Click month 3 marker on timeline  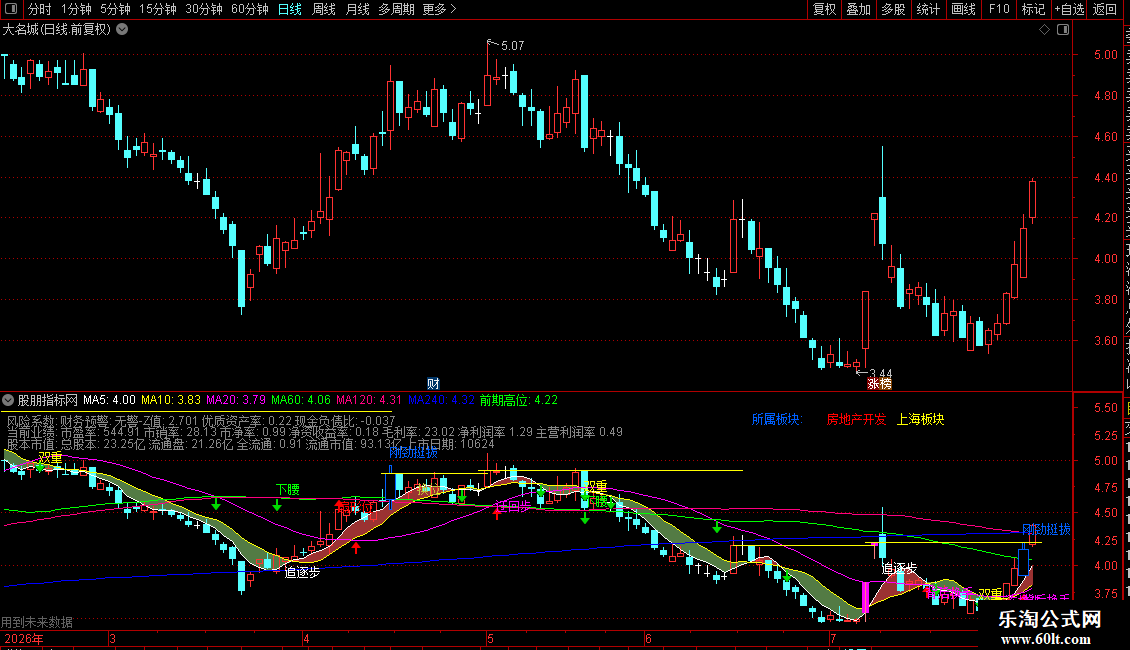pyautogui.click(x=112, y=639)
